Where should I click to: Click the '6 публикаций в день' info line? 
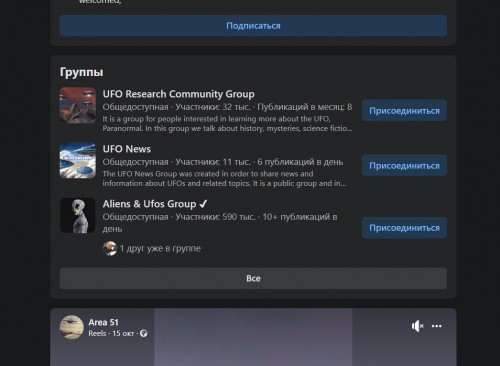[300, 162]
